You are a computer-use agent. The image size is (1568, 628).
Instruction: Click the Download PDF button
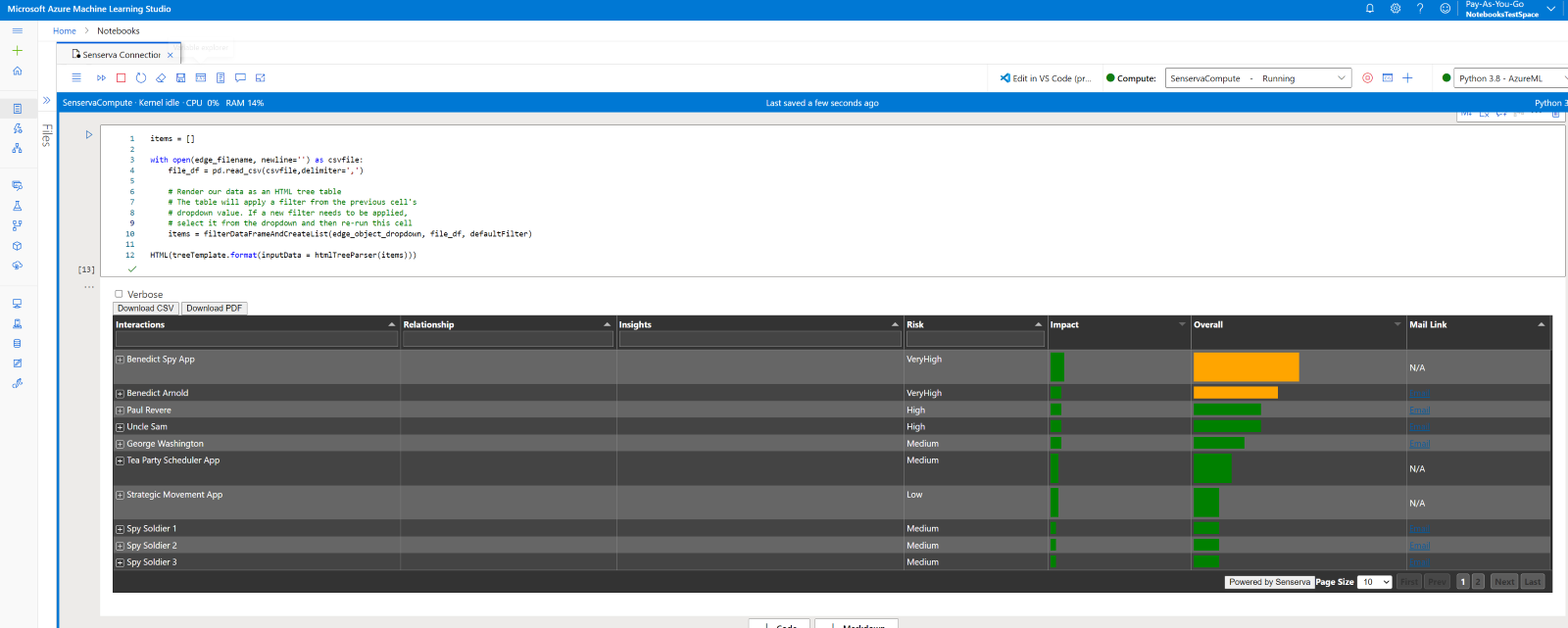tap(214, 308)
